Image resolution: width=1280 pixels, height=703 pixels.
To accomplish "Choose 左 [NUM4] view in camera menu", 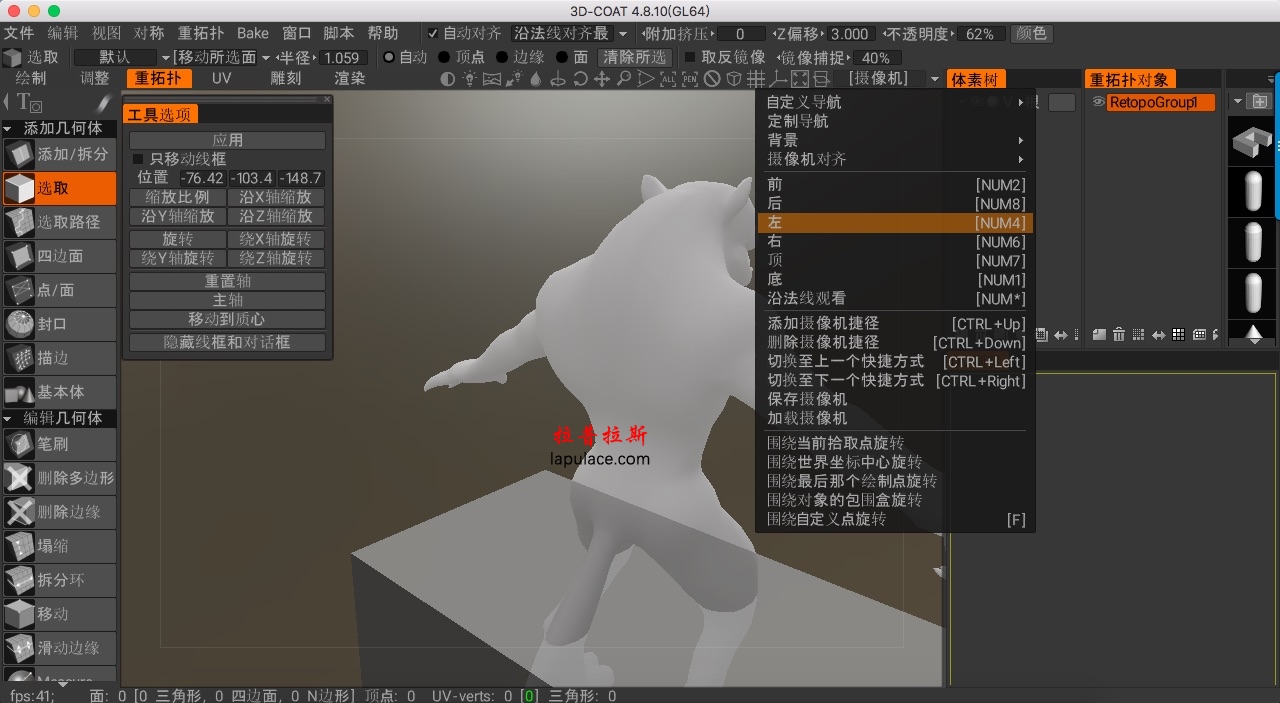I will click(895, 223).
